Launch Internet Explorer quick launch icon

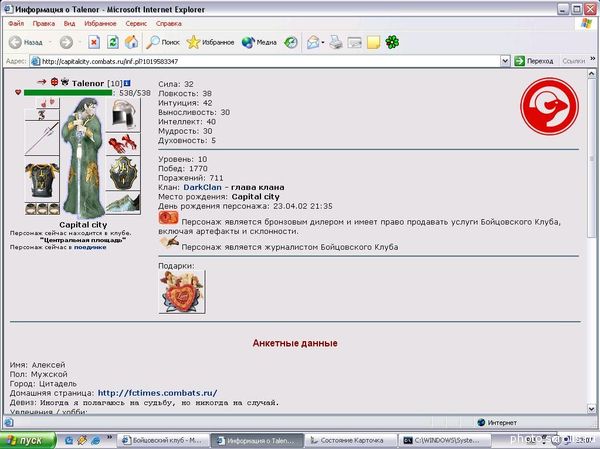tap(96, 441)
